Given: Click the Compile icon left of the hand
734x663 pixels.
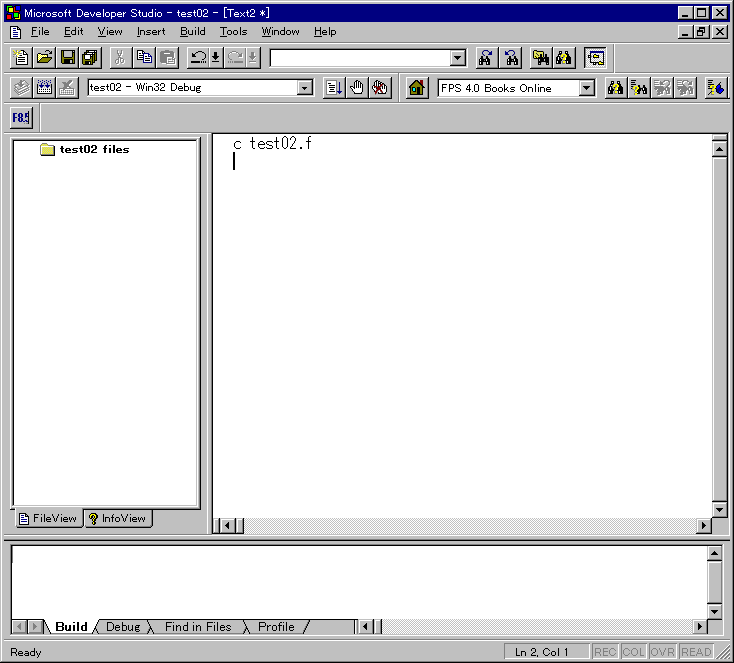Looking at the screenshot, I should click(x=334, y=88).
